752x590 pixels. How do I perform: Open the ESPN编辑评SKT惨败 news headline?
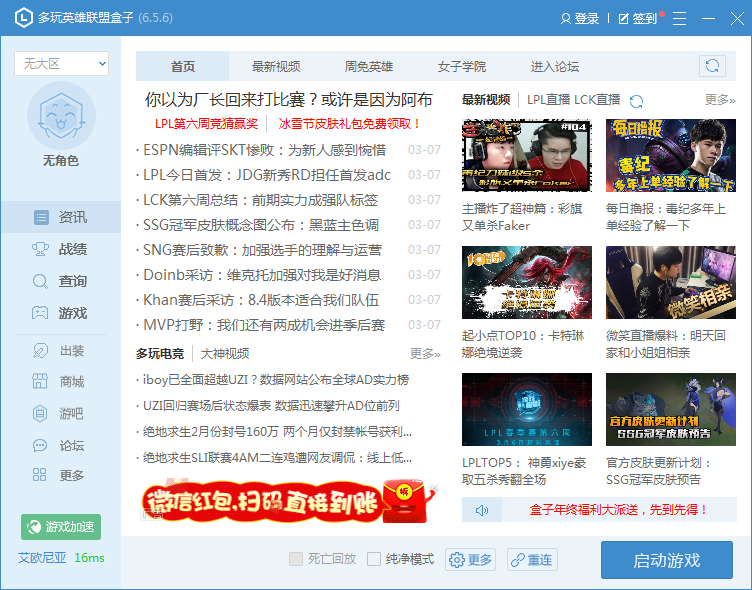tap(265, 150)
